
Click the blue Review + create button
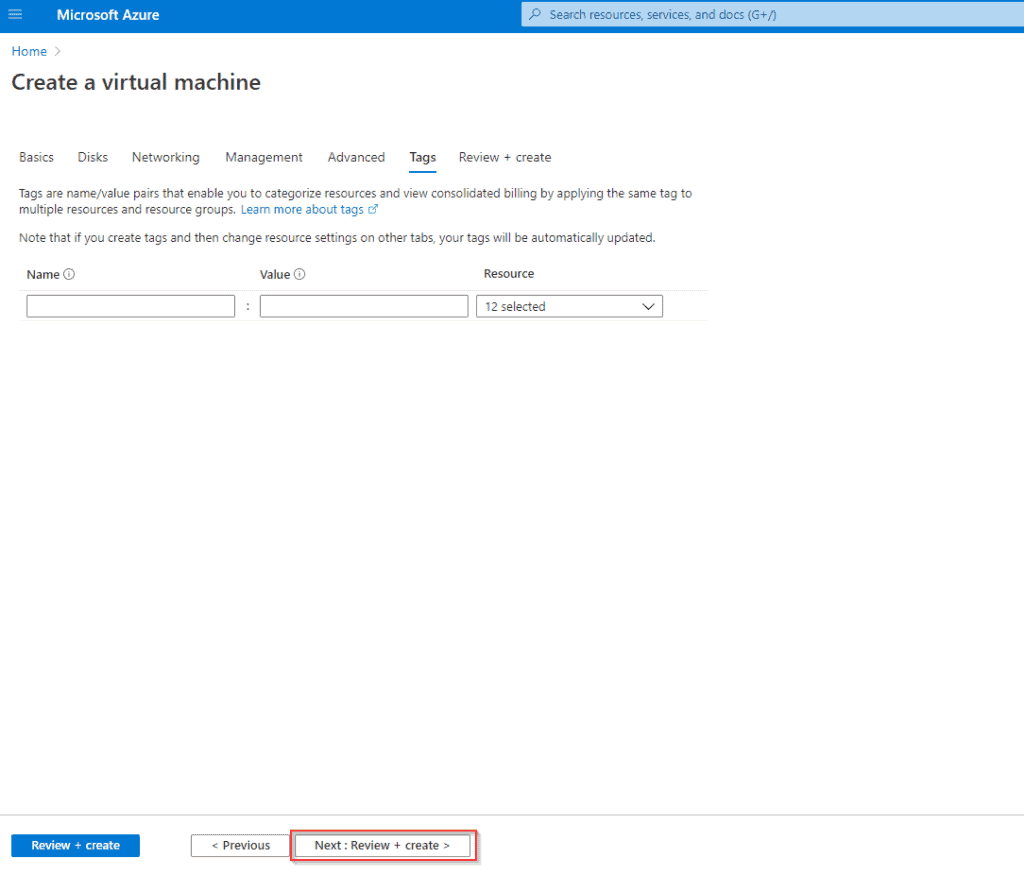pyautogui.click(x=75, y=845)
